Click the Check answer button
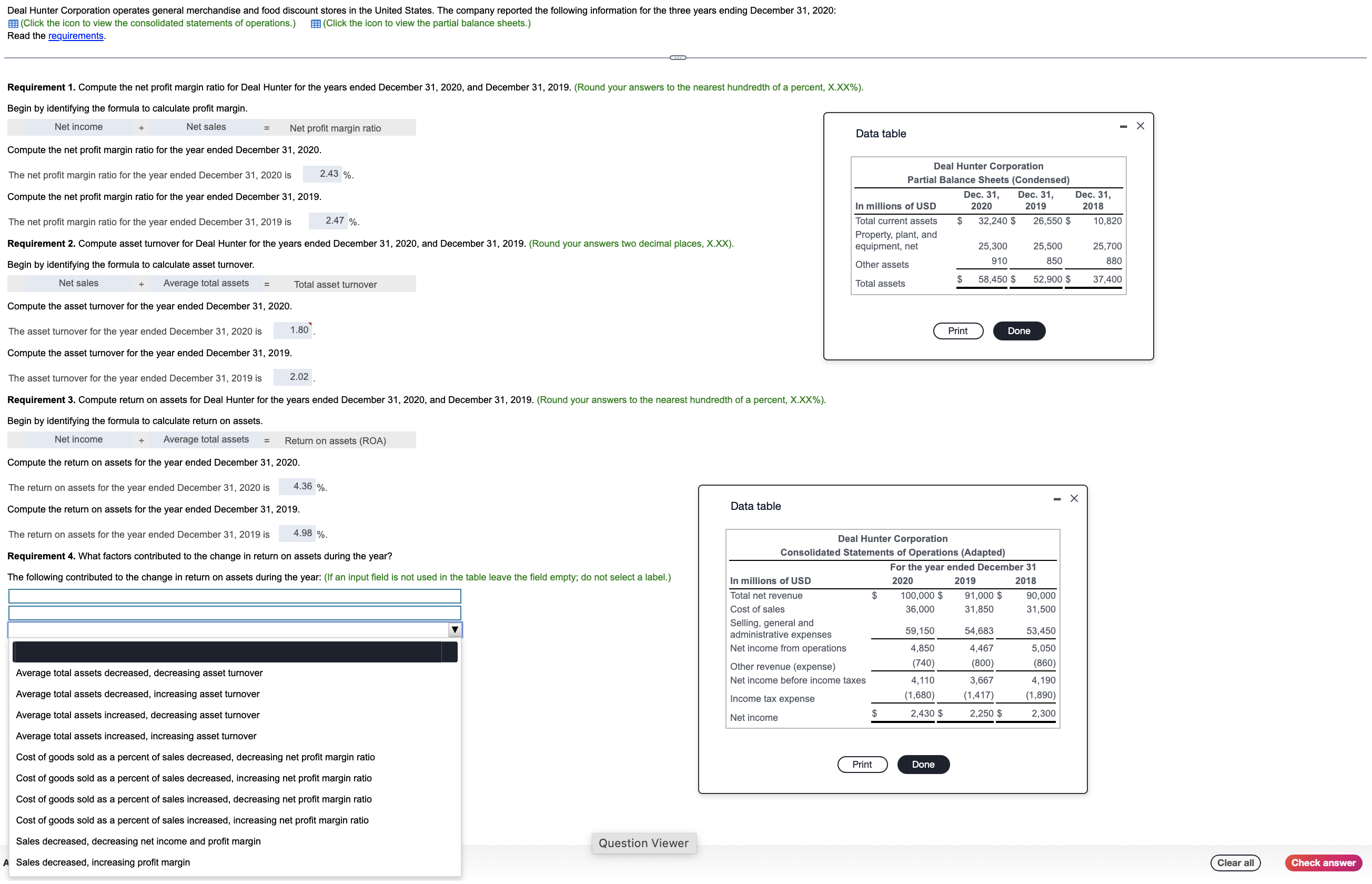1372x884 pixels. coord(1323,862)
